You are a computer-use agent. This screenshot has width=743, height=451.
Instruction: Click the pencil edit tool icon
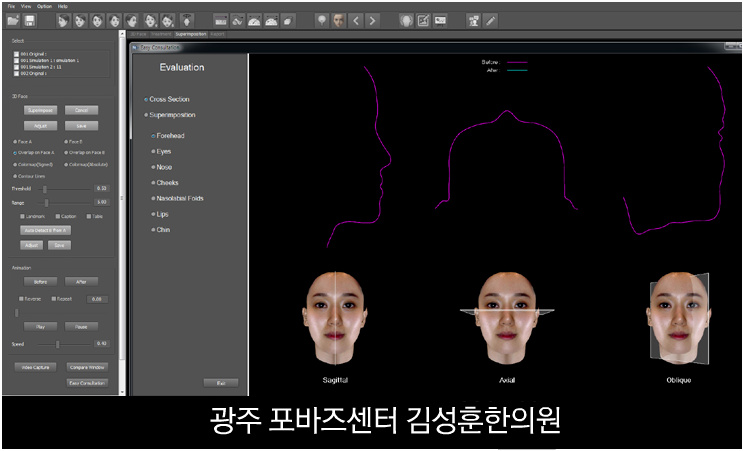pos(490,20)
